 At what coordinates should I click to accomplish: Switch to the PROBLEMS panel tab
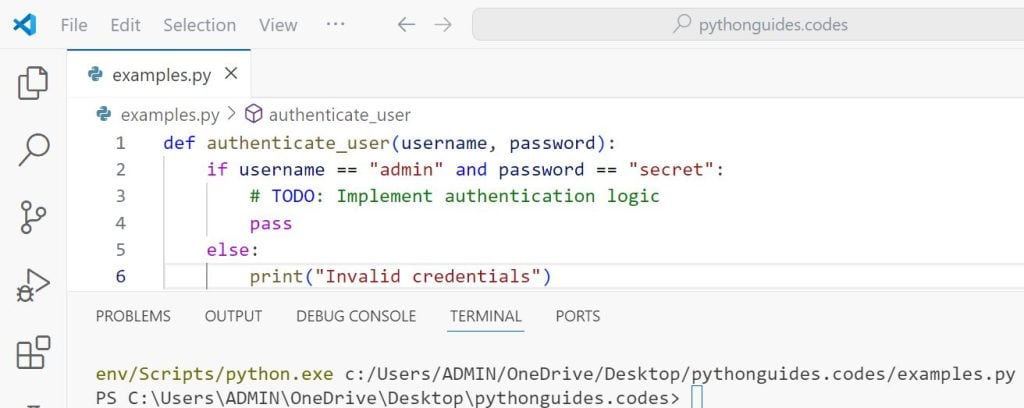(133, 316)
